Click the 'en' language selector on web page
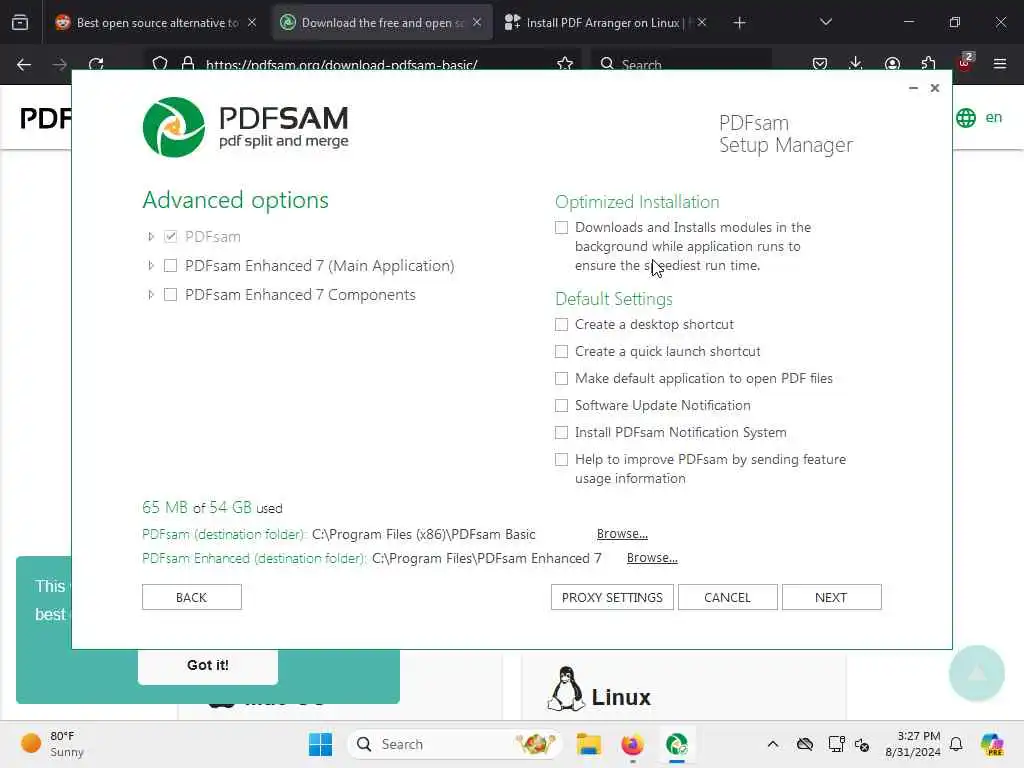The height and width of the screenshot is (768, 1024). point(994,118)
